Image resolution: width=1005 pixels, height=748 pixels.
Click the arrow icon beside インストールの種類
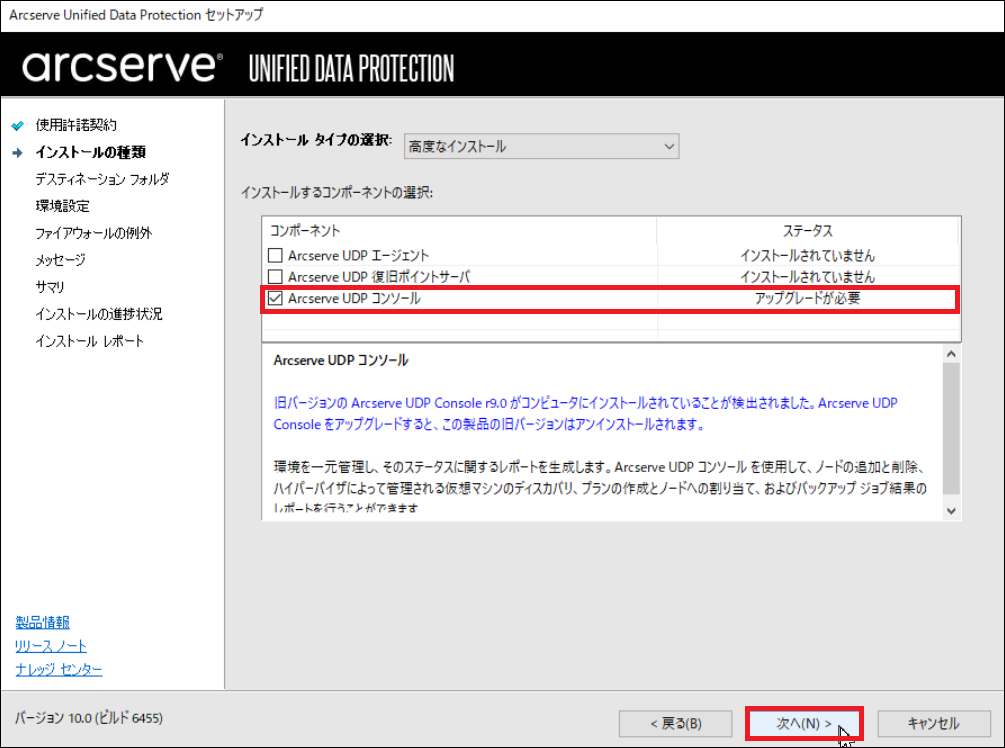[18, 153]
